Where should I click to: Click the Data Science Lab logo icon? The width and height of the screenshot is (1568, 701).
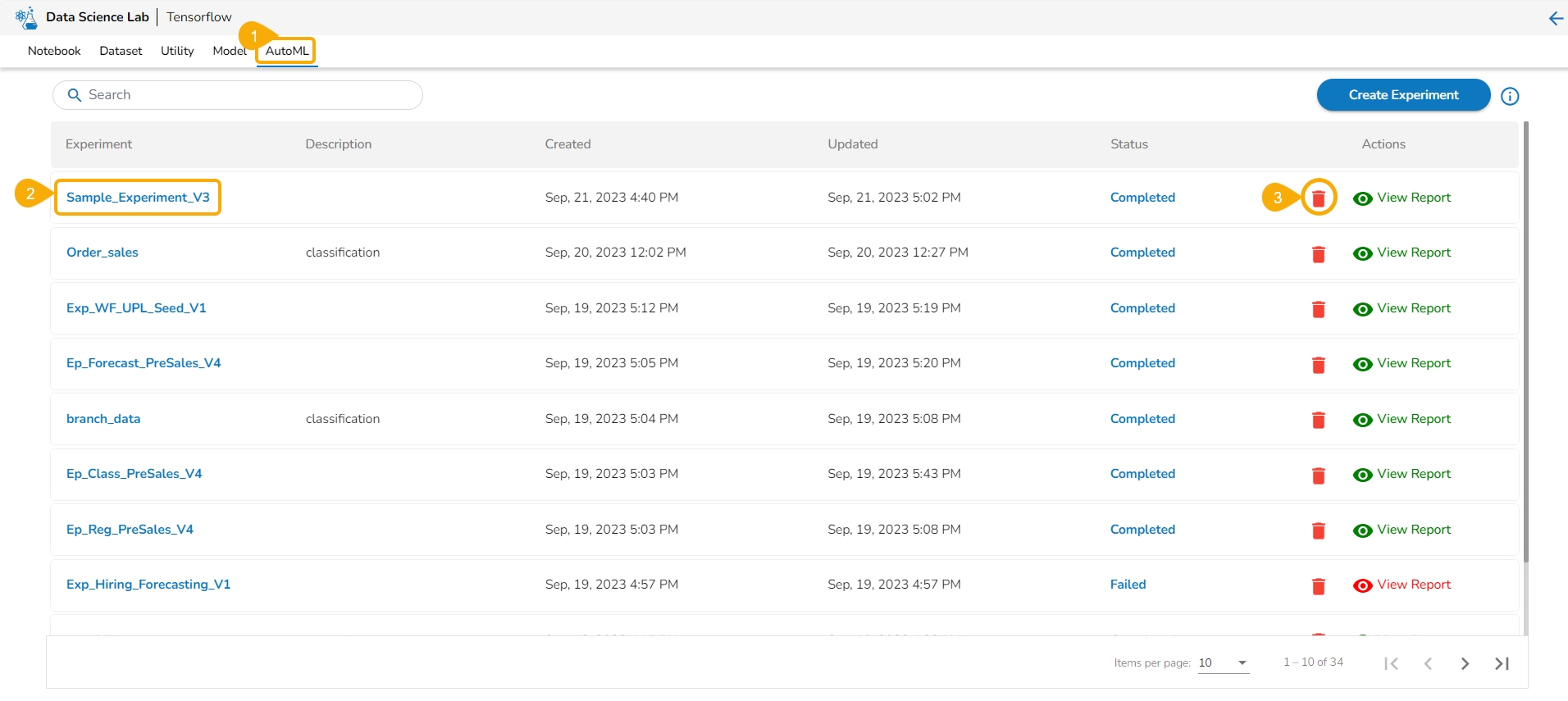click(26, 17)
